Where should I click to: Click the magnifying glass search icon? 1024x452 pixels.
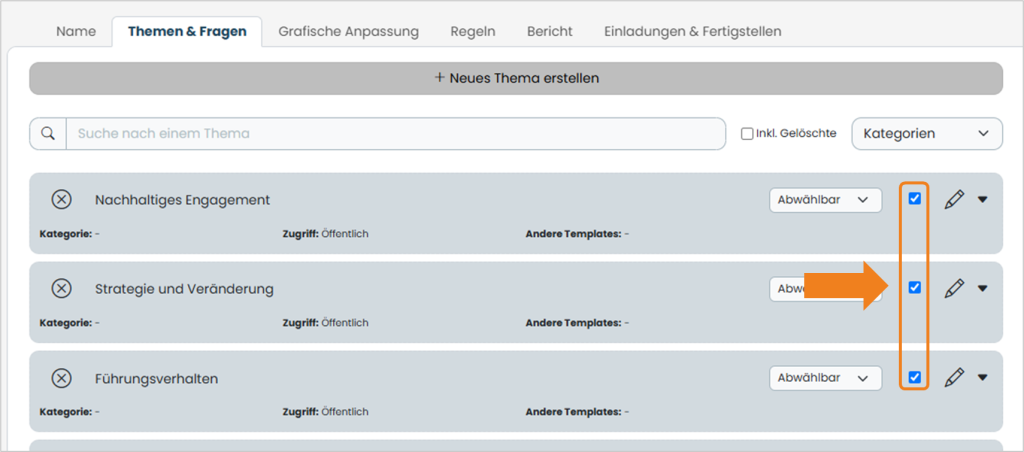48,133
